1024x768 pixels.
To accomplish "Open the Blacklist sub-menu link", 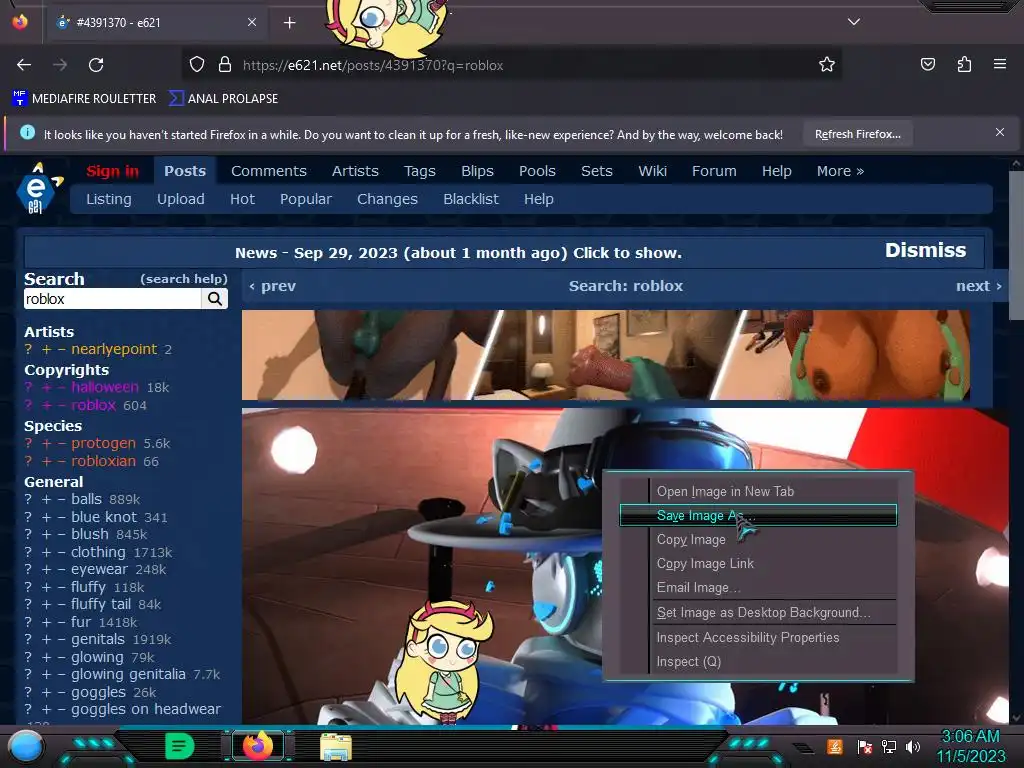I will 470,199.
